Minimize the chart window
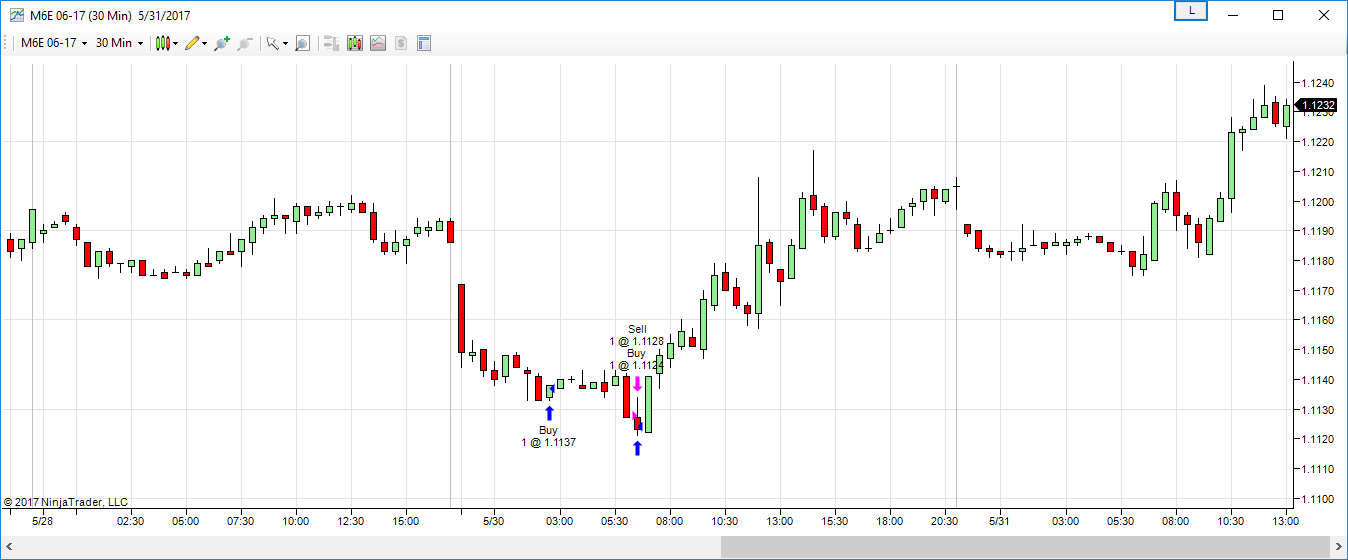Screen dimensions: 1348x560 pyautogui.click(x=1233, y=15)
